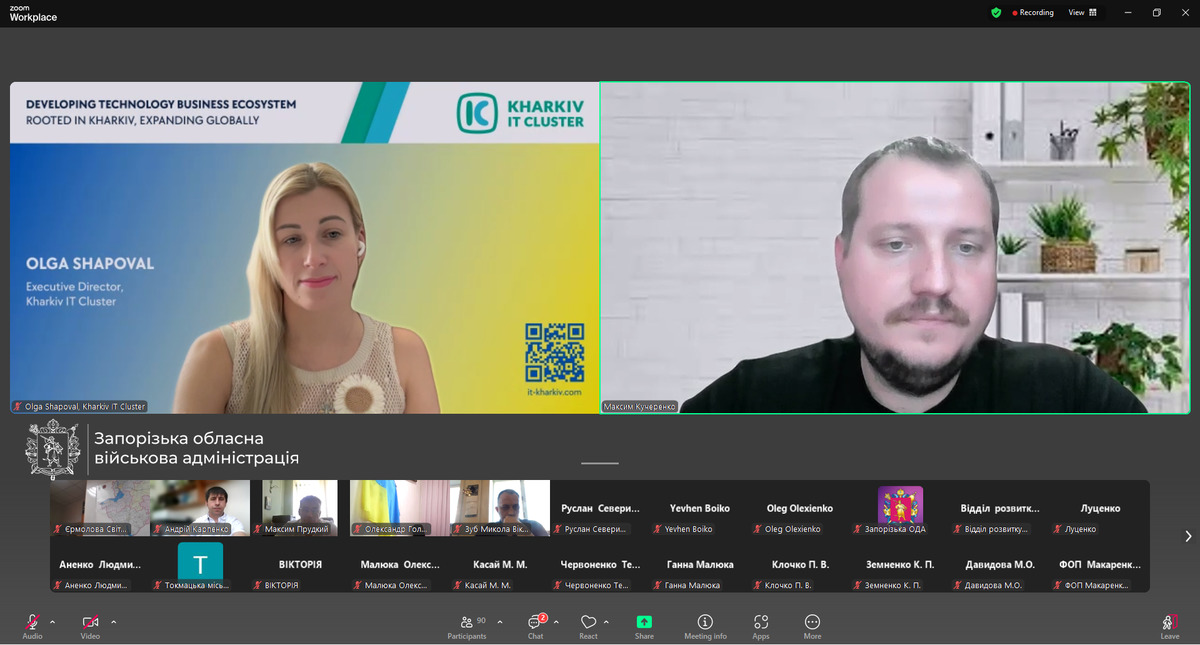
Task: Select the Червоненко Те... participant tile
Action: click(600, 564)
